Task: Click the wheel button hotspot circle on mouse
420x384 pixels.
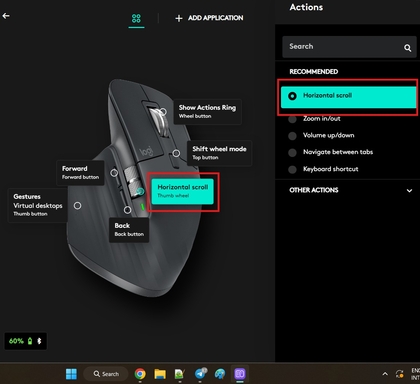Action: point(163,111)
